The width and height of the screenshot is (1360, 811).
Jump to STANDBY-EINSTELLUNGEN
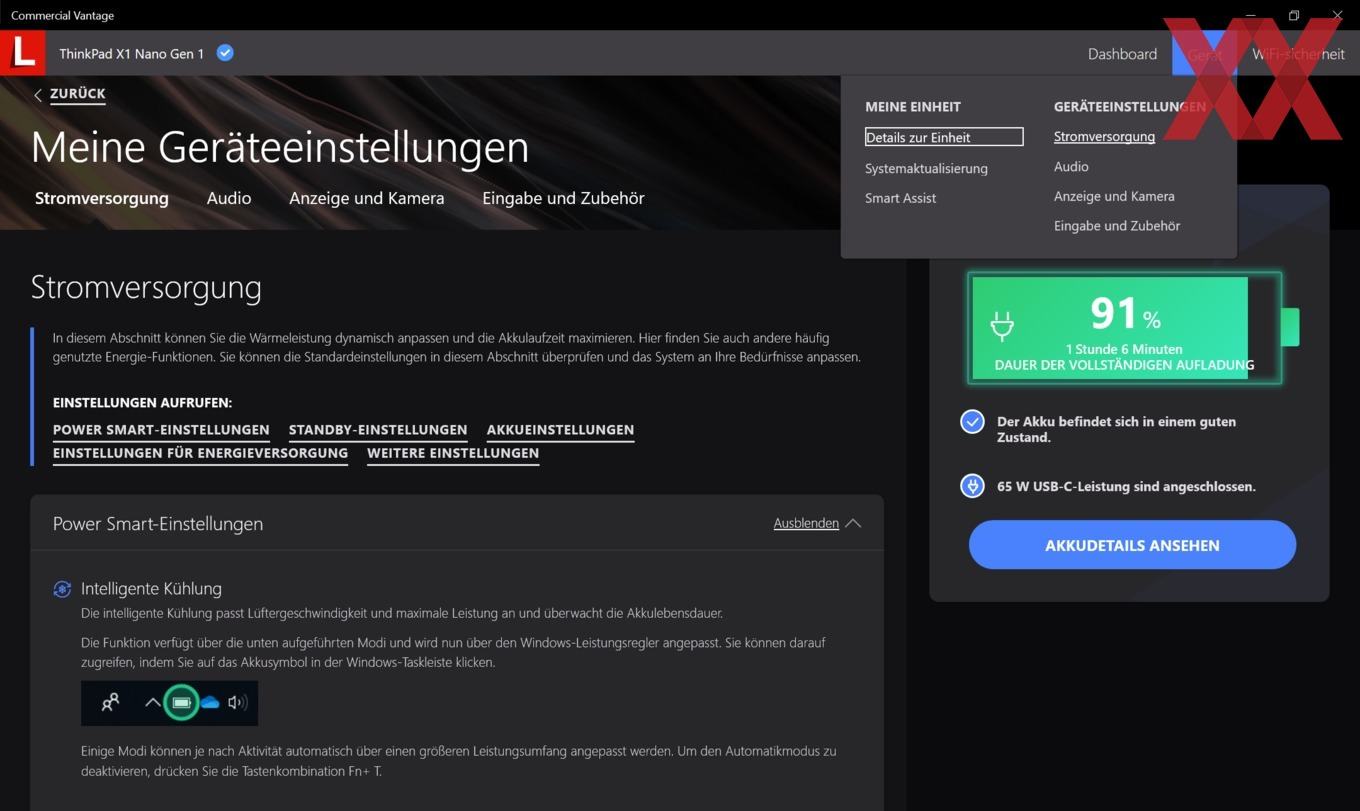(x=378, y=430)
